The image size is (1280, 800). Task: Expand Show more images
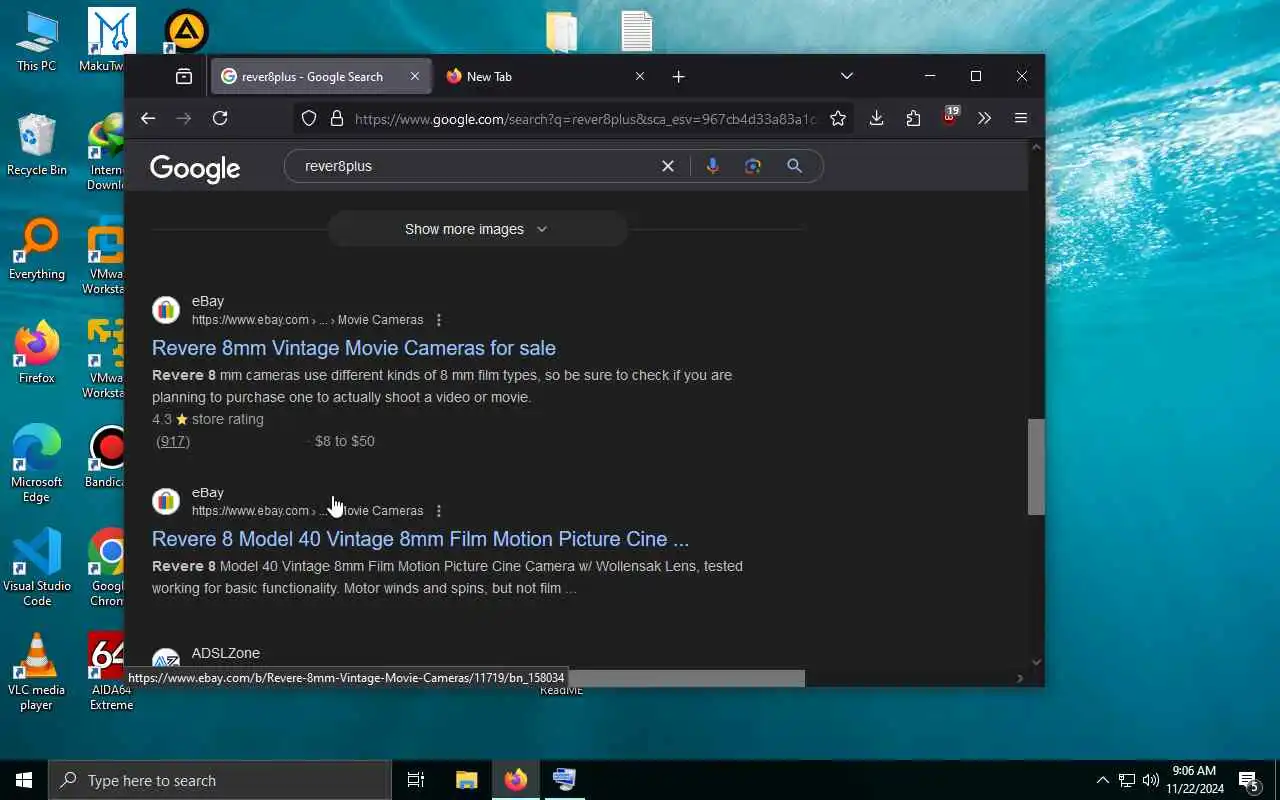point(477,229)
